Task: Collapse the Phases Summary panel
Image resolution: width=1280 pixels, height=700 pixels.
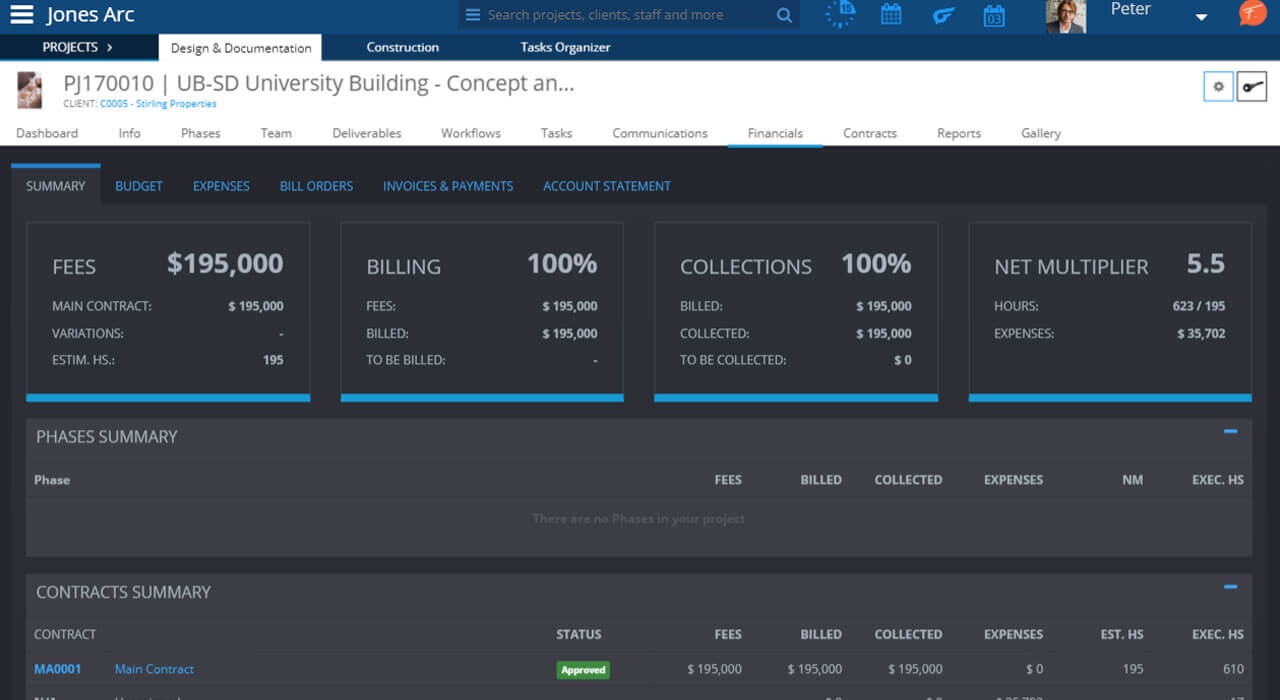Action: 1230,432
